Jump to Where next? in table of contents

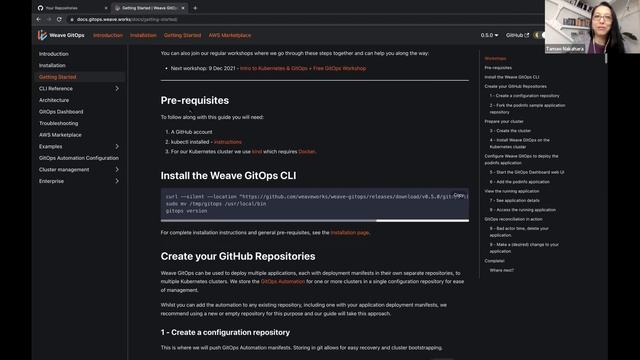click(502, 270)
